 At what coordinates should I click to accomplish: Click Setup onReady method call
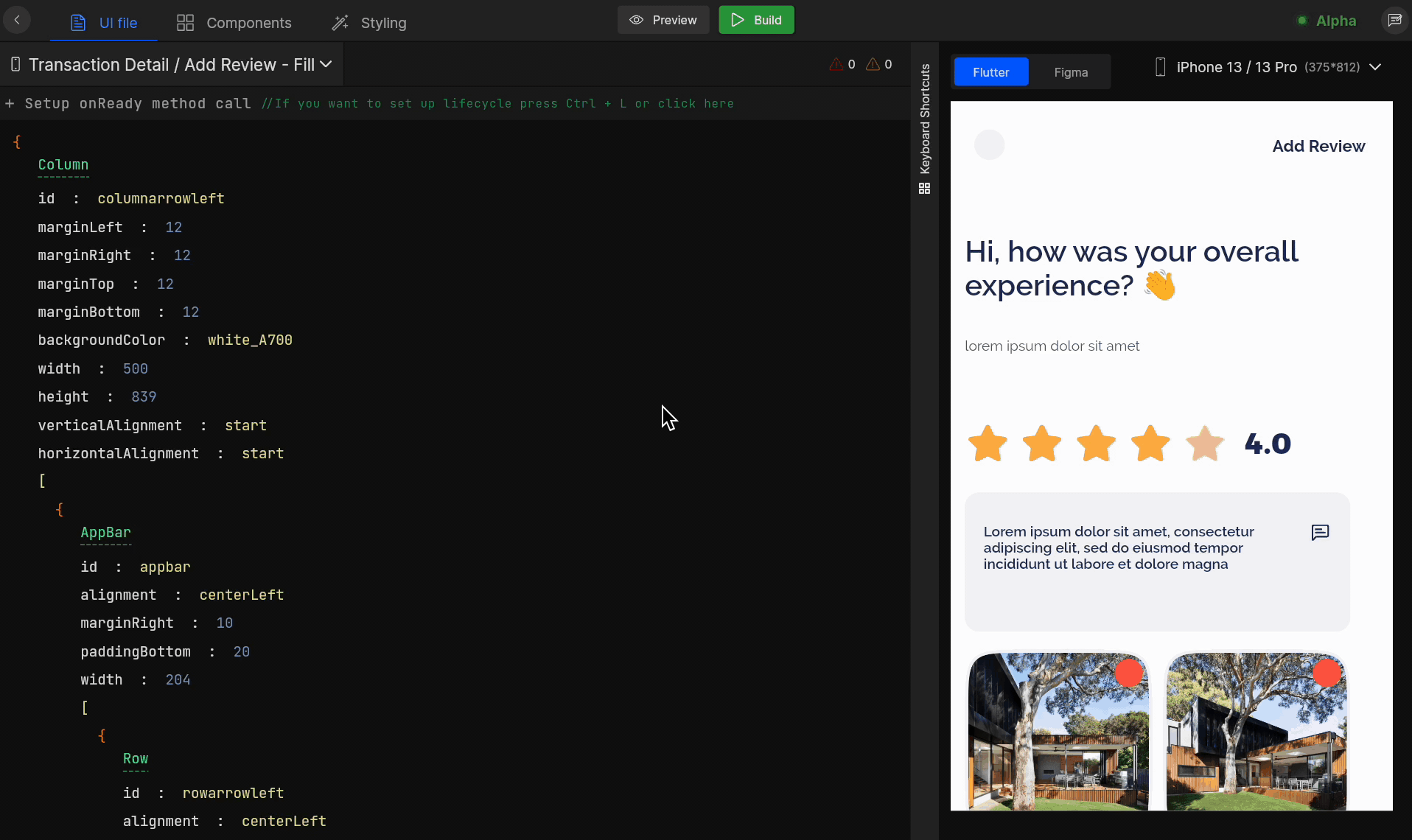click(x=138, y=103)
